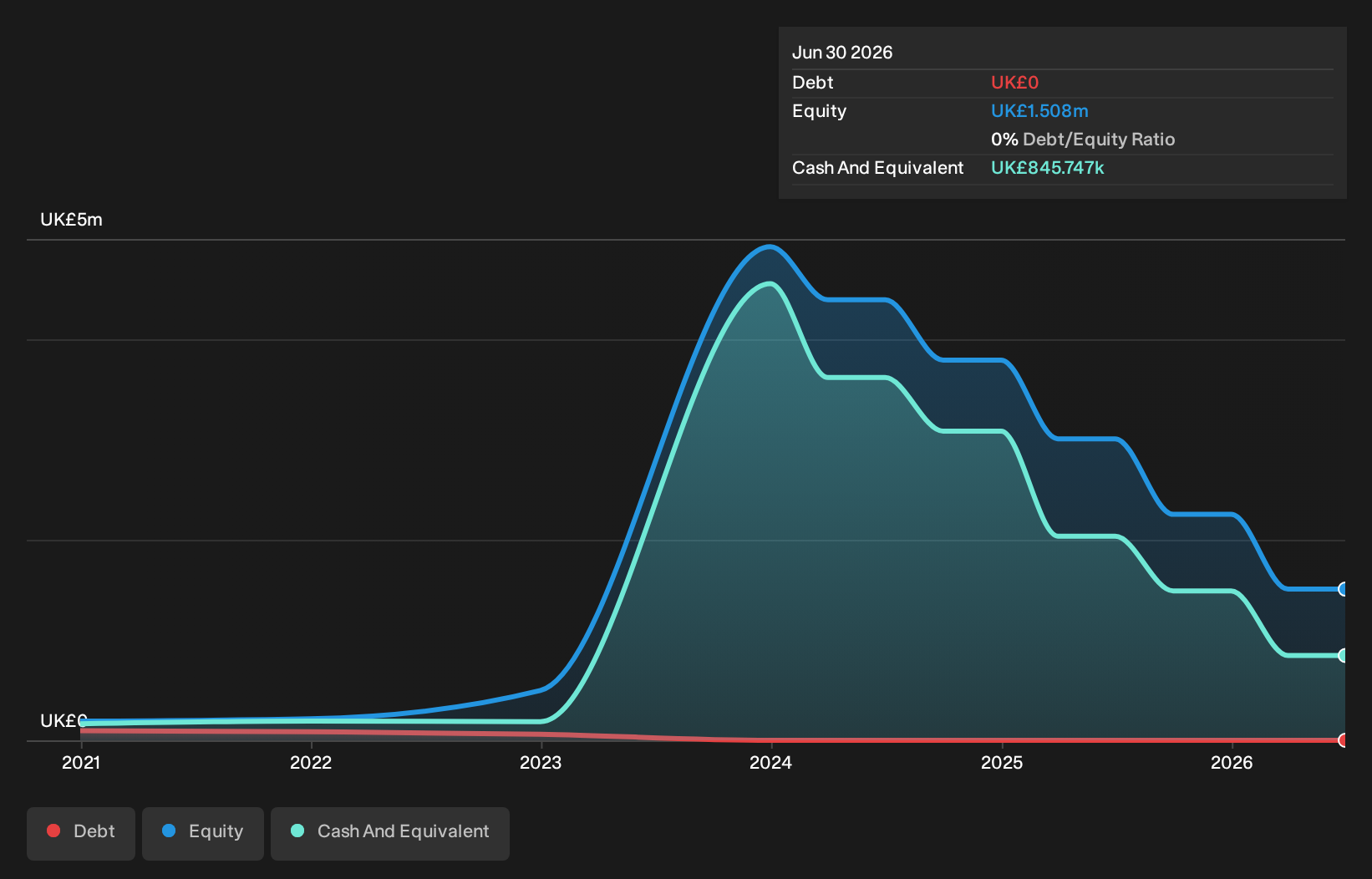Screen dimensions: 1372x879
Task: Select the 2024 x-axis label
Action: [x=770, y=763]
